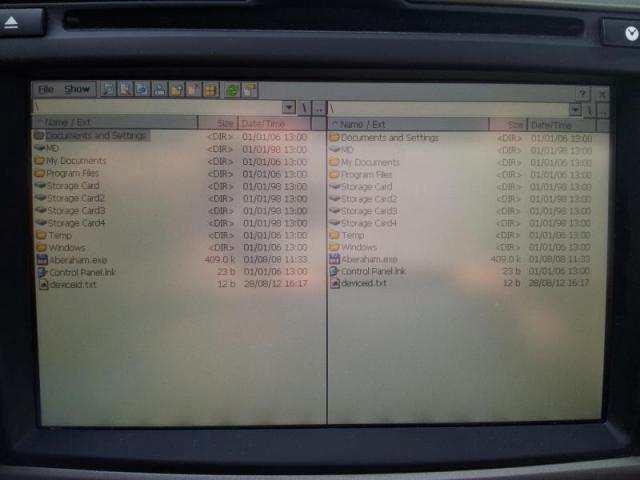Open the File menu
This screenshot has height=480, width=640.
pos(46,89)
